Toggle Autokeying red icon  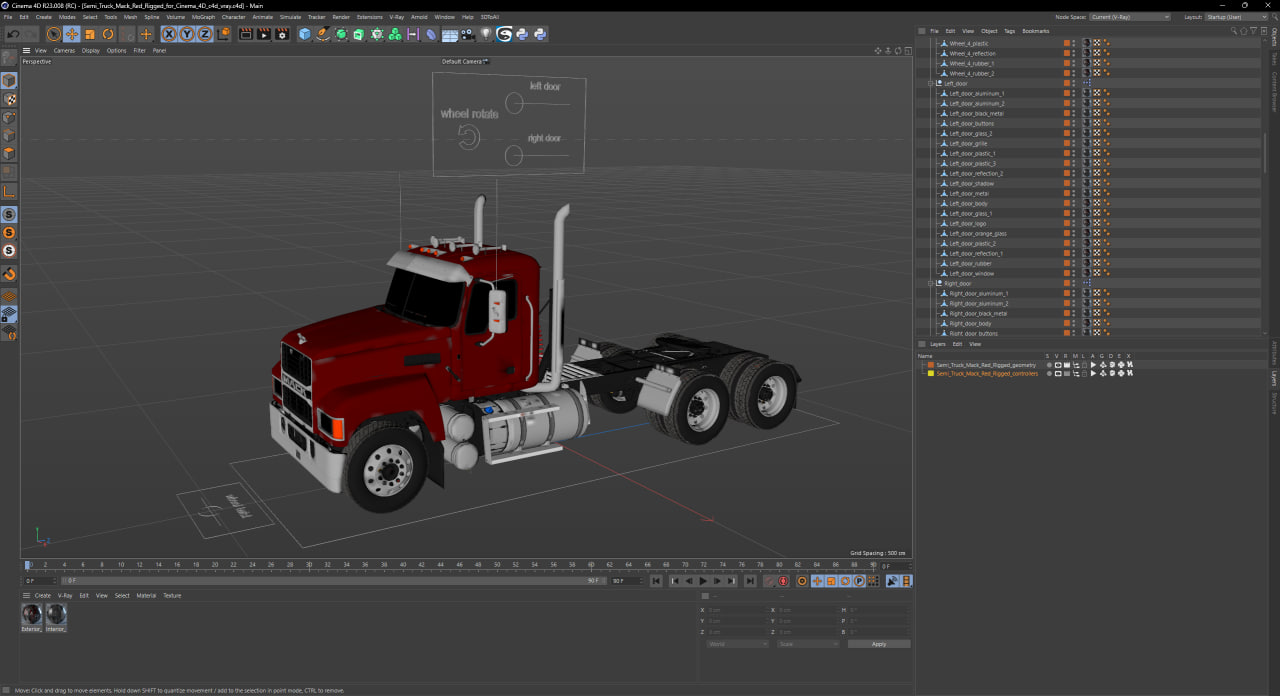coord(783,581)
